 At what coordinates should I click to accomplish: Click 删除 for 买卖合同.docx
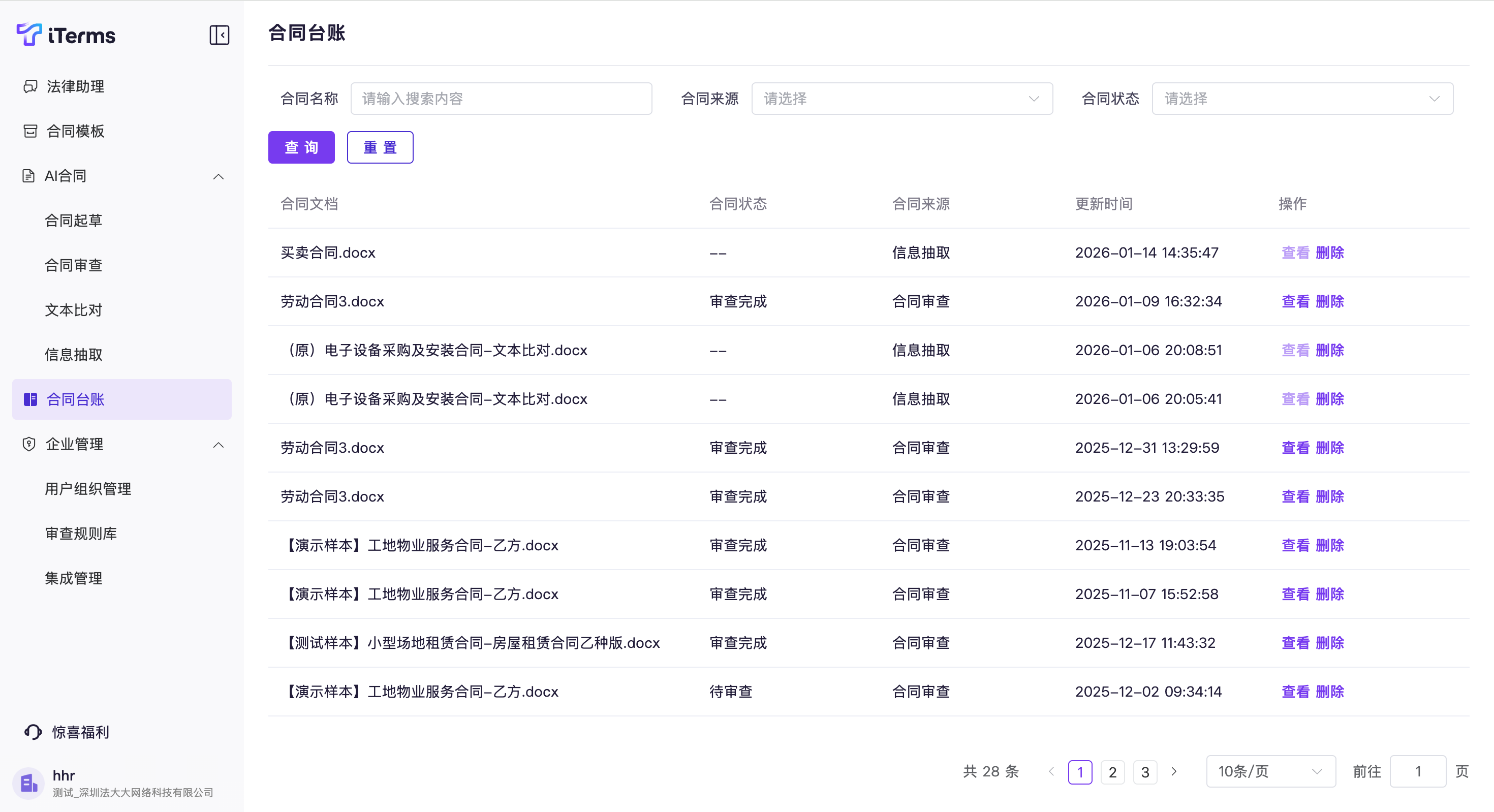coord(1329,253)
